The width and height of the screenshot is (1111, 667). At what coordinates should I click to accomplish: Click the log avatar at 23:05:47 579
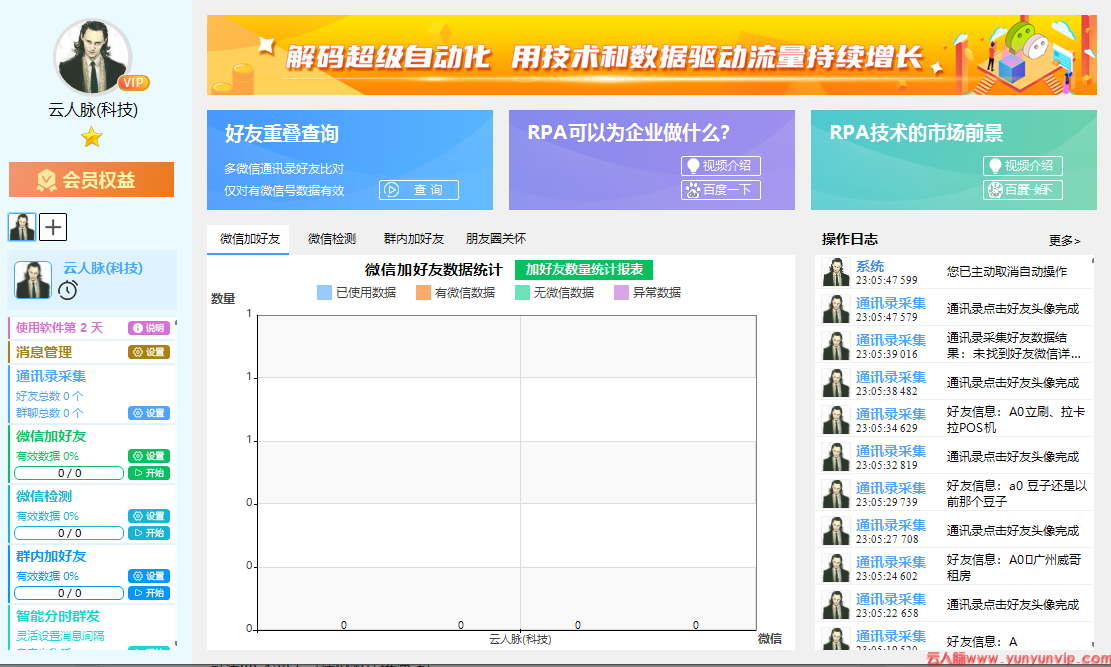(836, 309)
